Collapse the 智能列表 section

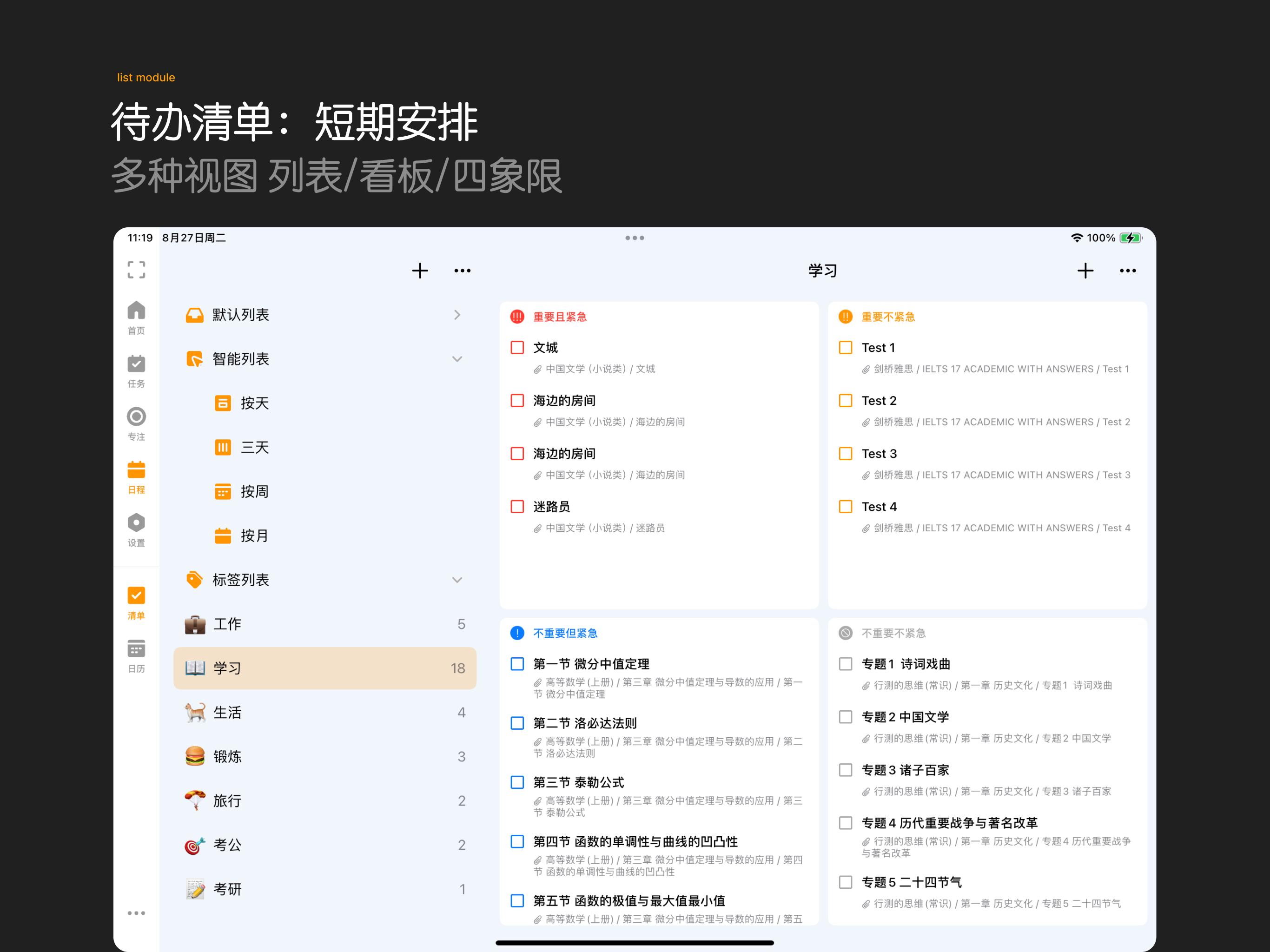(x=457, y=359)
